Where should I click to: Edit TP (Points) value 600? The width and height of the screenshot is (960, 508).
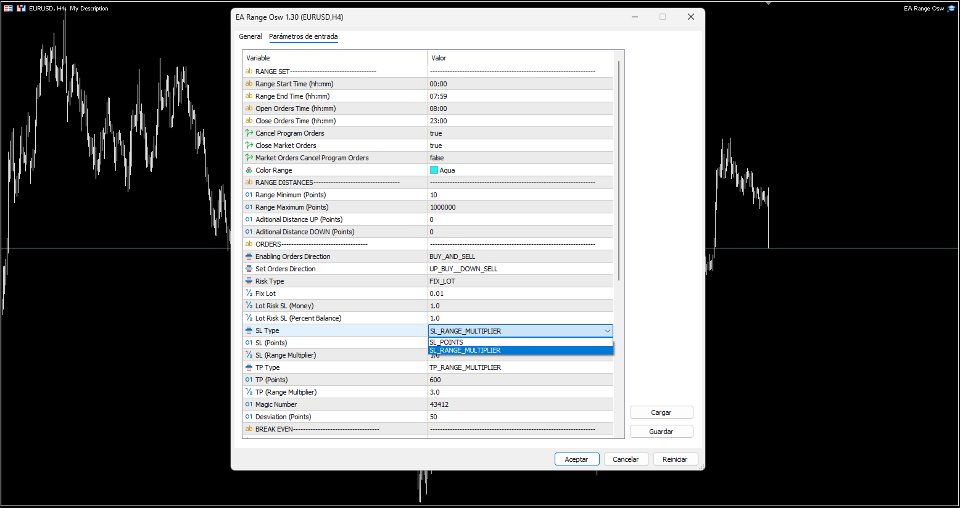coord(520,379)
